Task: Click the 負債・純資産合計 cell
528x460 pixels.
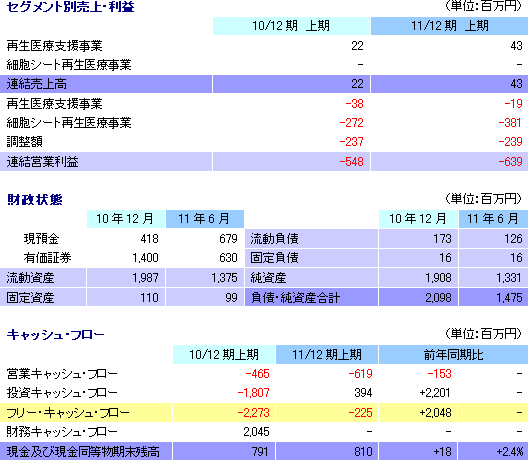Action: 311,297
